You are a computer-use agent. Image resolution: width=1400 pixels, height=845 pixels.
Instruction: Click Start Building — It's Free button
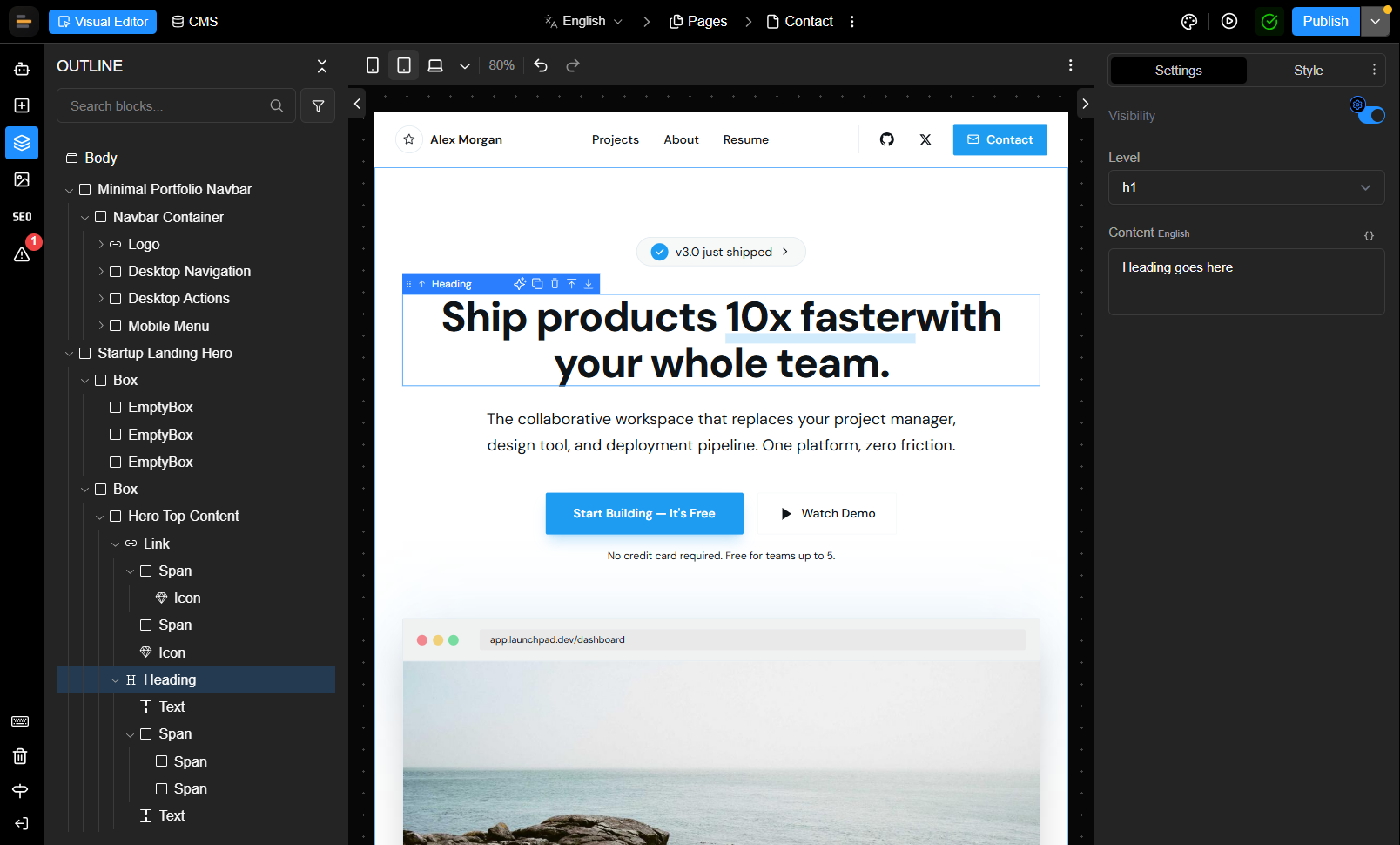pyautogui.click(x=644, y=513)
